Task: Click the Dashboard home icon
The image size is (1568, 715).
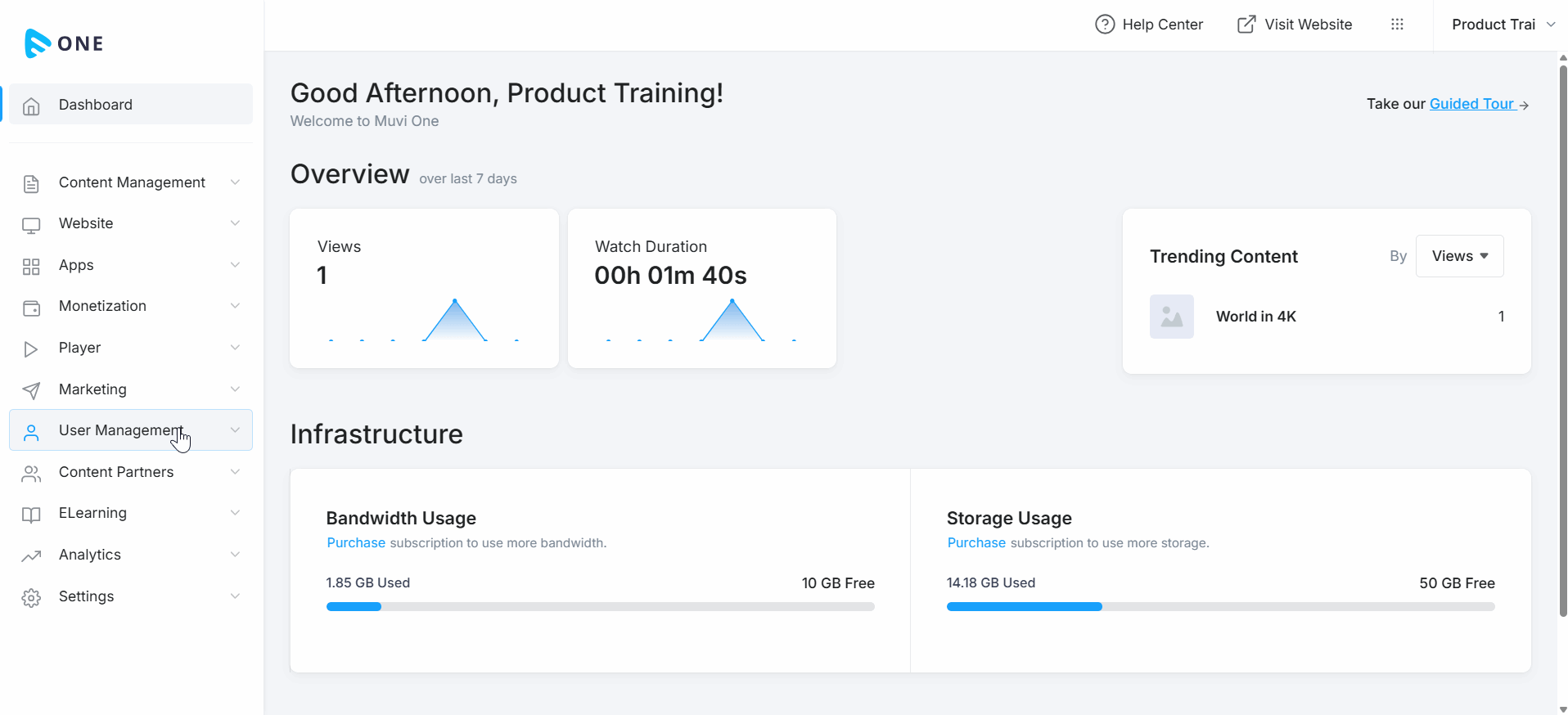Action: (x=31, y=106)
